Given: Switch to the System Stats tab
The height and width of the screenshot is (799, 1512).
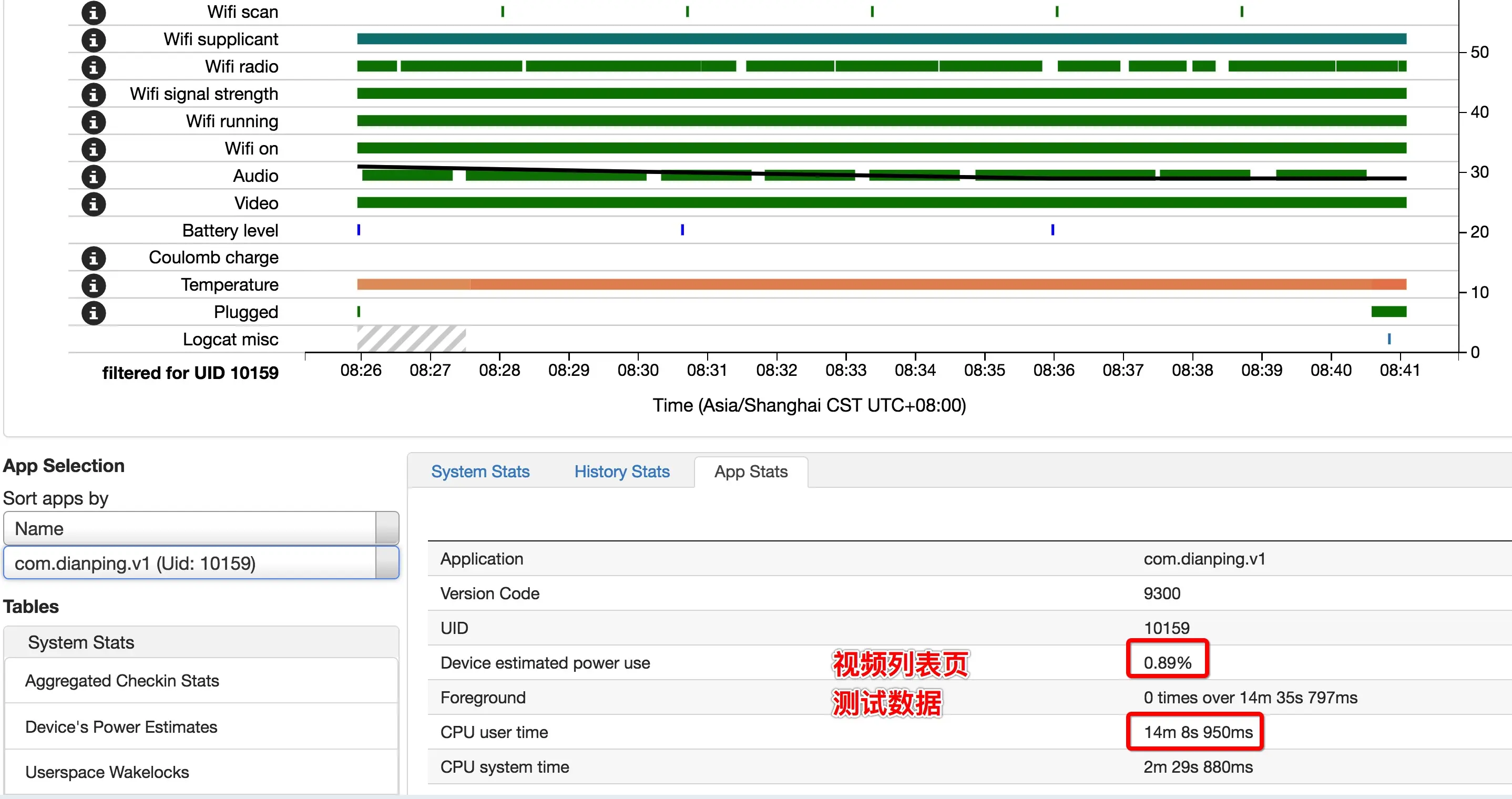Looking at the screenshot, I should pos(480,472).
